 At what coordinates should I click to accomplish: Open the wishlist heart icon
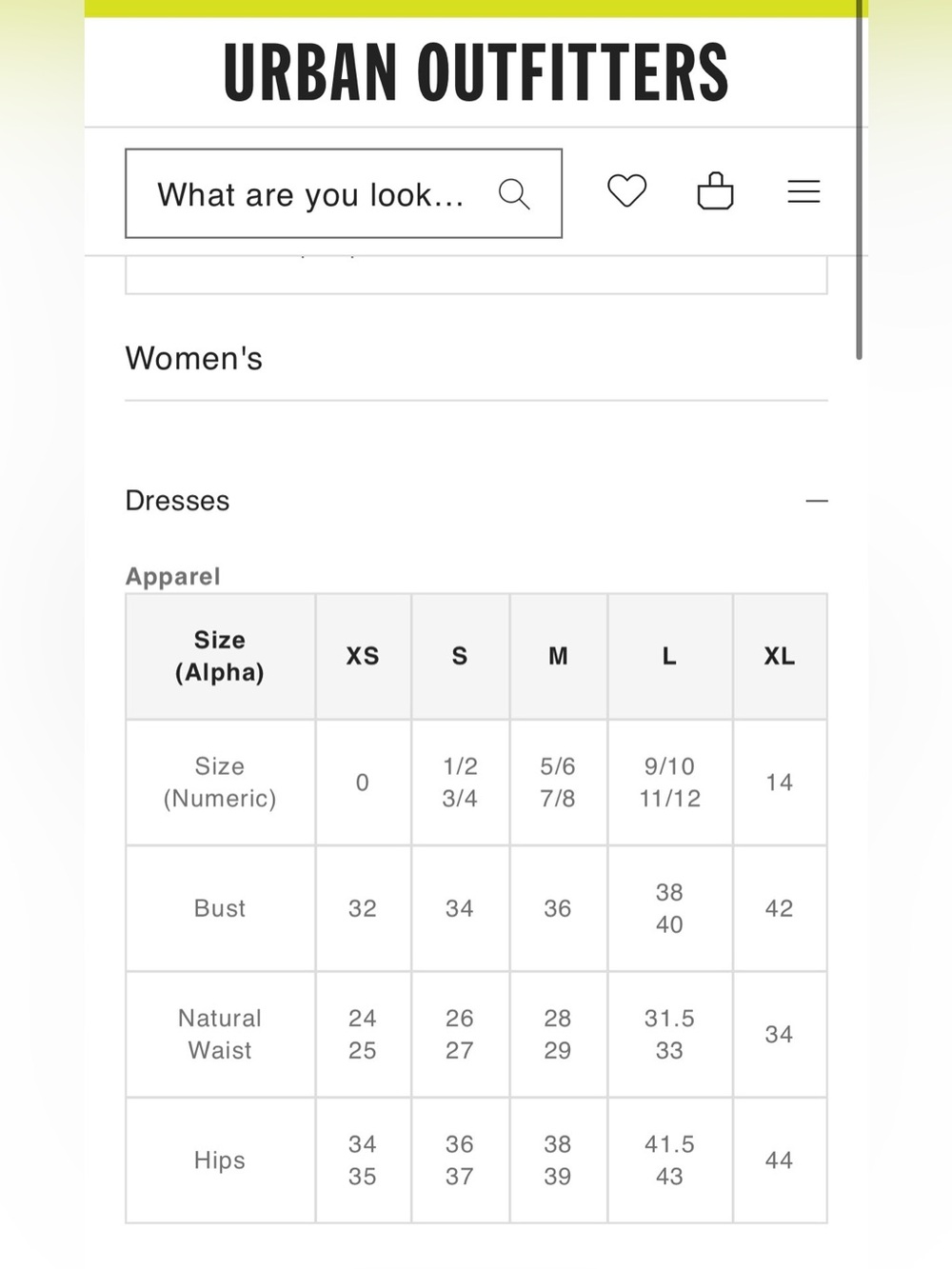627,191
